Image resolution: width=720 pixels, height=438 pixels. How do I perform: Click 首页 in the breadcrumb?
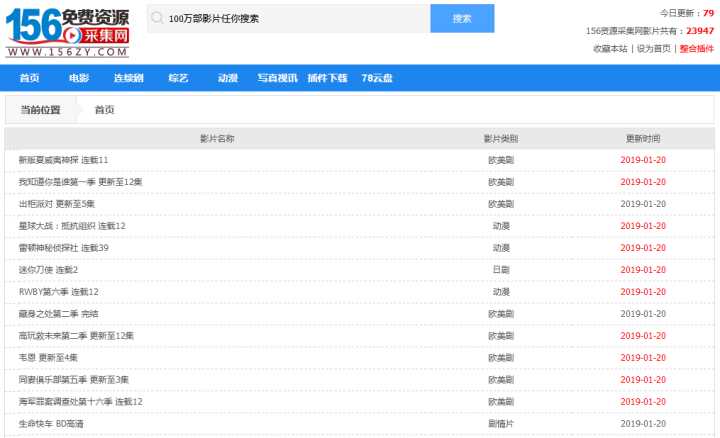point(105,109)
